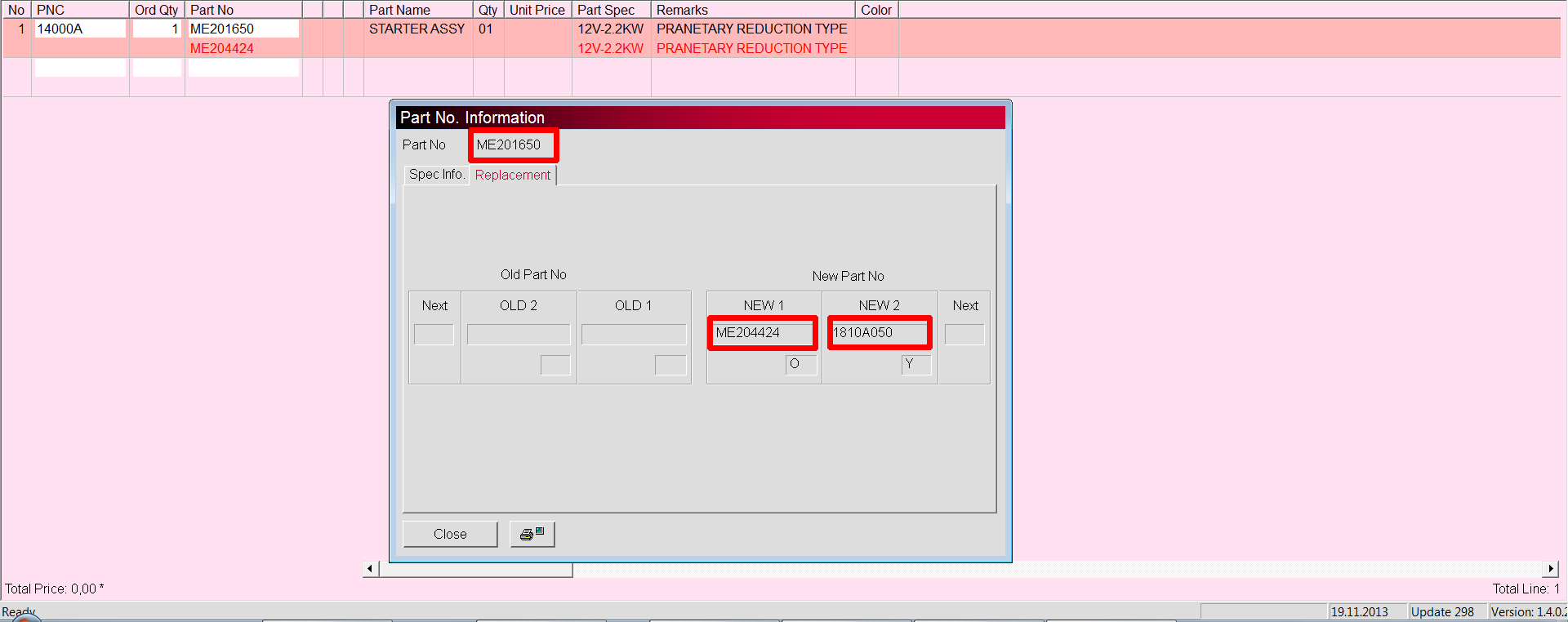This screenshot has height=622, width=1568.
Task: Click the Ord Qty cell with value 1
Action: [x=157, y=29]
